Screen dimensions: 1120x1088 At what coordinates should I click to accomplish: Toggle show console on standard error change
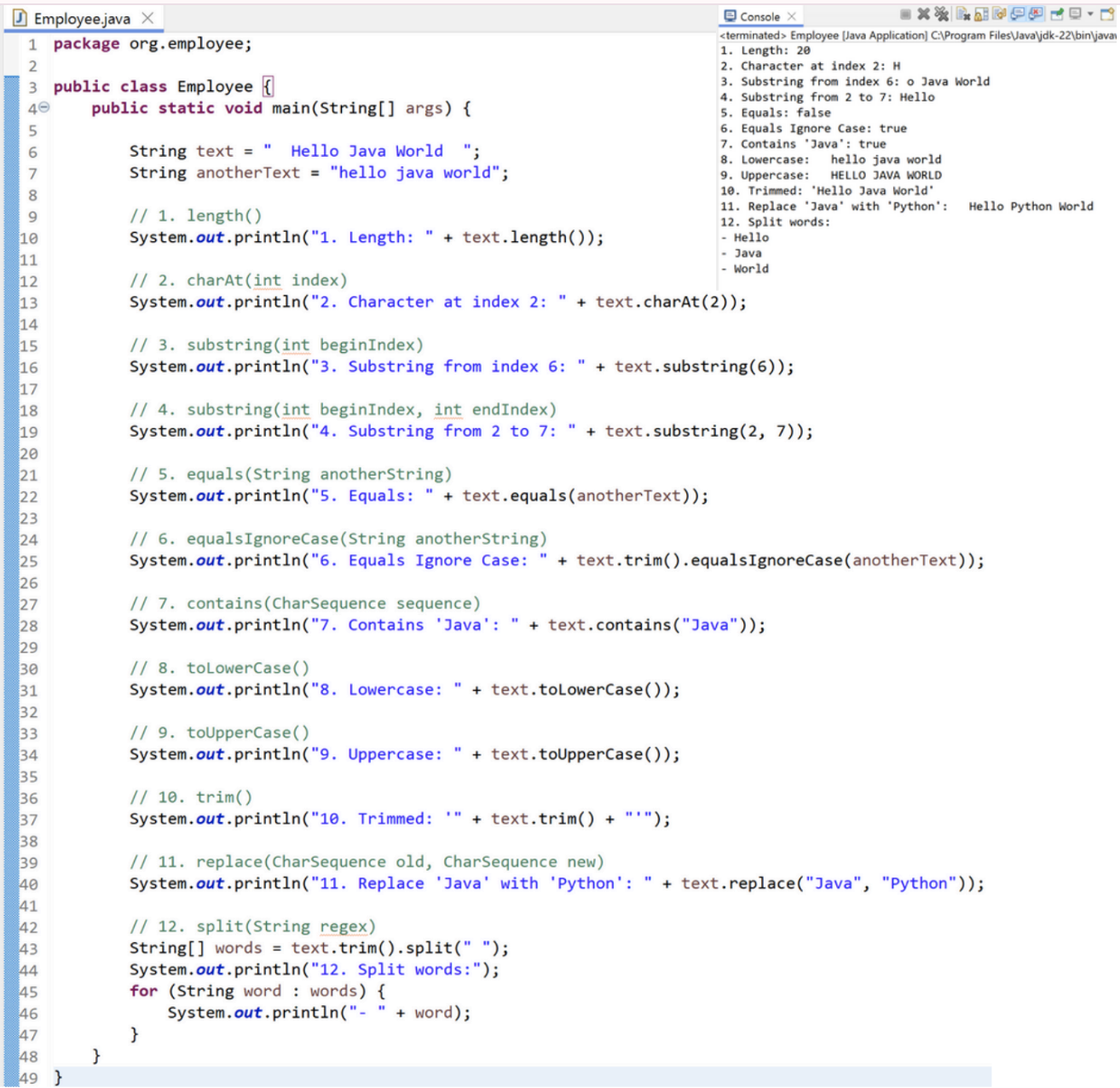pyautogui.click(x=1036, y=14)
